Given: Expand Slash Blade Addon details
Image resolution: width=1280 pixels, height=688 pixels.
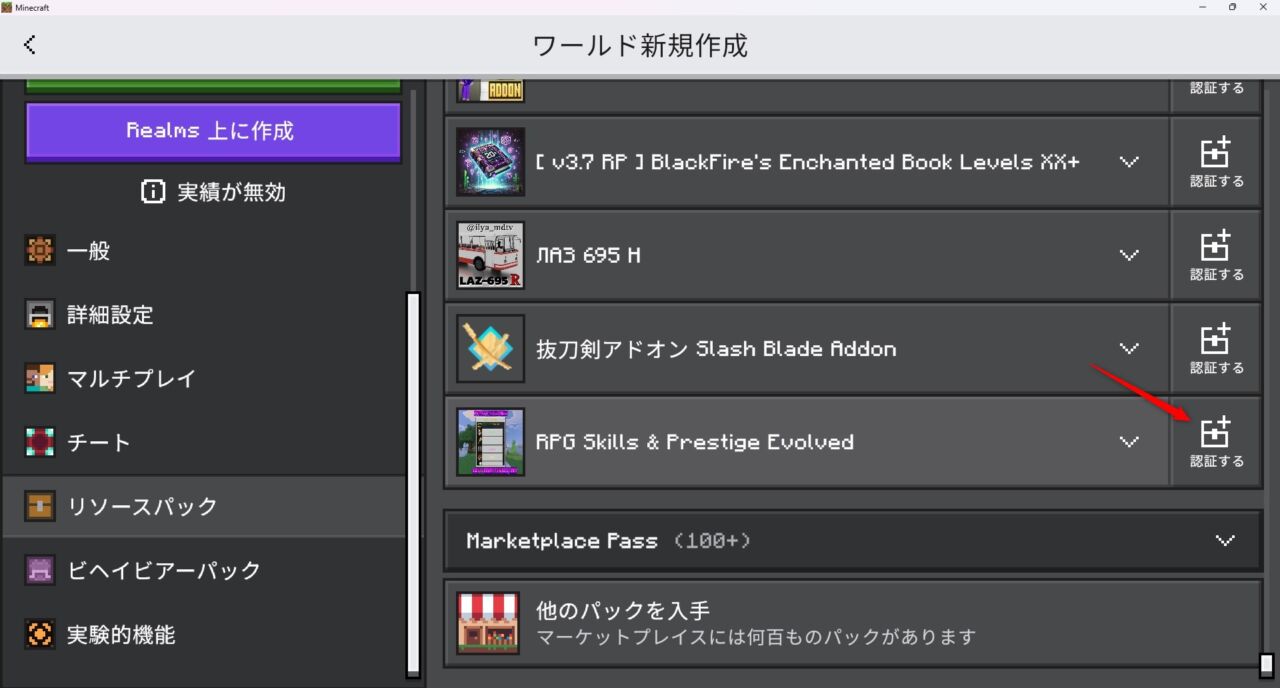Looking at the screenshot, I should 1129,349.
